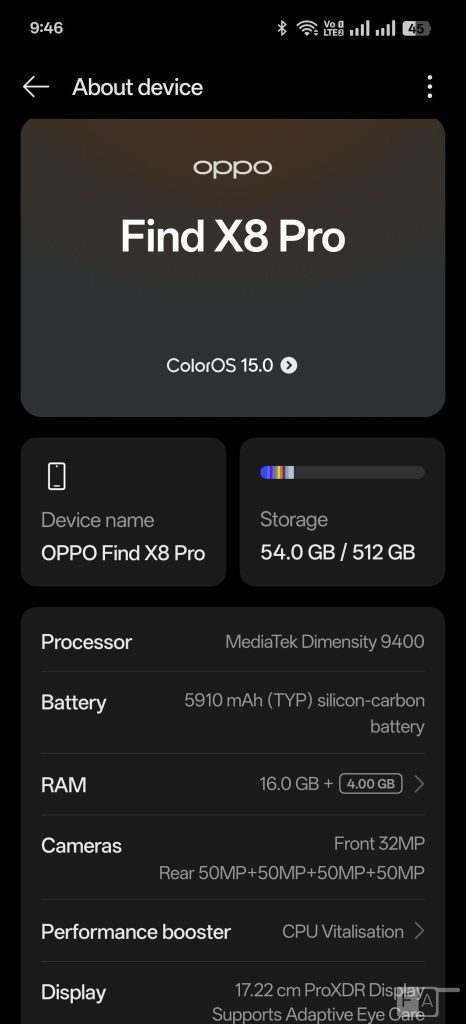Tap the OPPO logo on banner
The width and height of the screenshot is (466, 1024).
(233, 168)
